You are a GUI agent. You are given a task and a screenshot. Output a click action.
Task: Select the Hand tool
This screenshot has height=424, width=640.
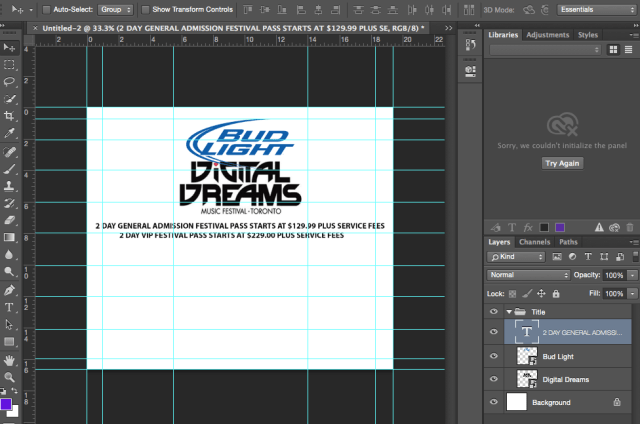click(x=9, y=360)
